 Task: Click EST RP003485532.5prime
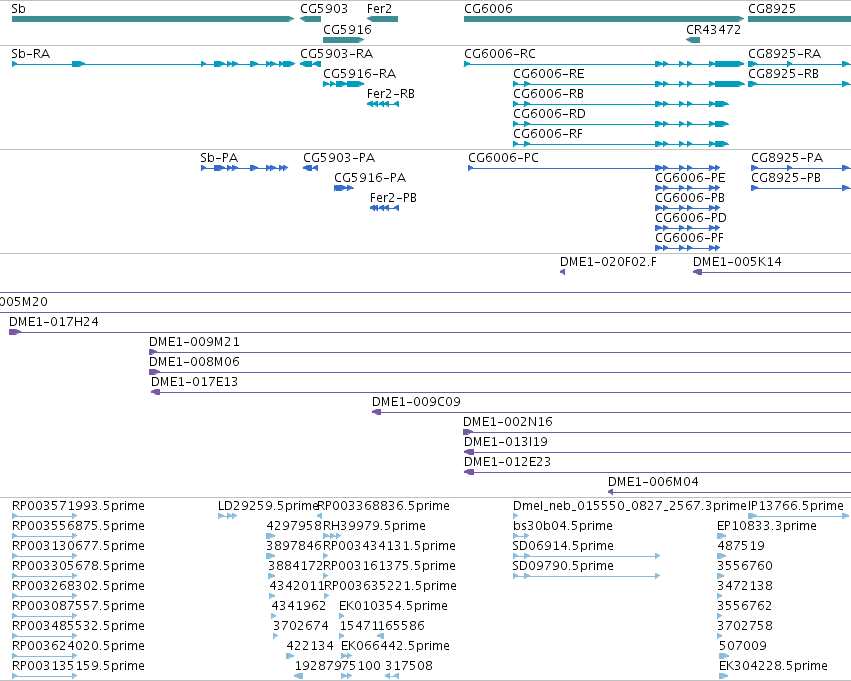[x=78, y=627]
